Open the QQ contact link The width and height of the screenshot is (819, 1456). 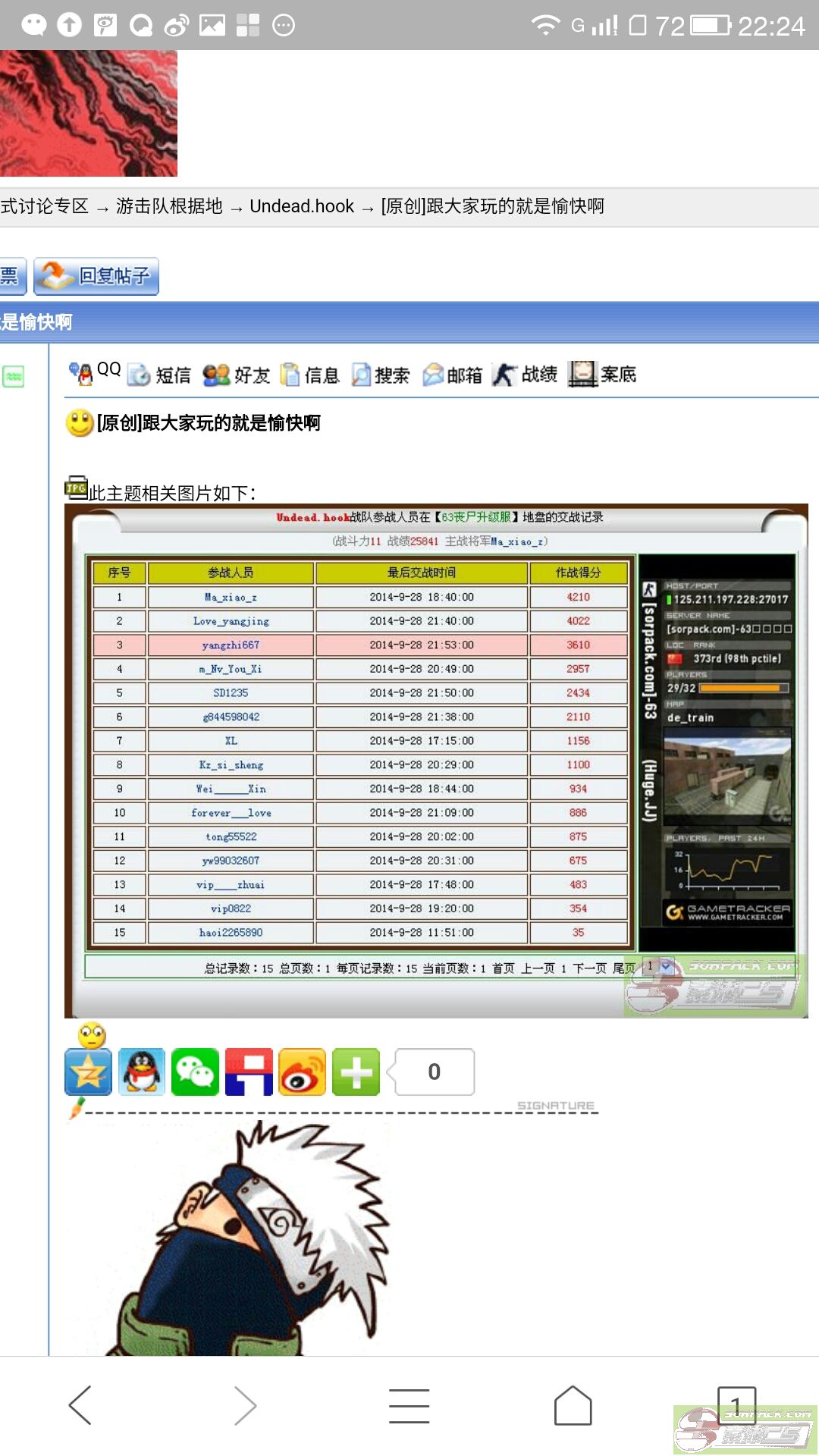tap(95, 372)
